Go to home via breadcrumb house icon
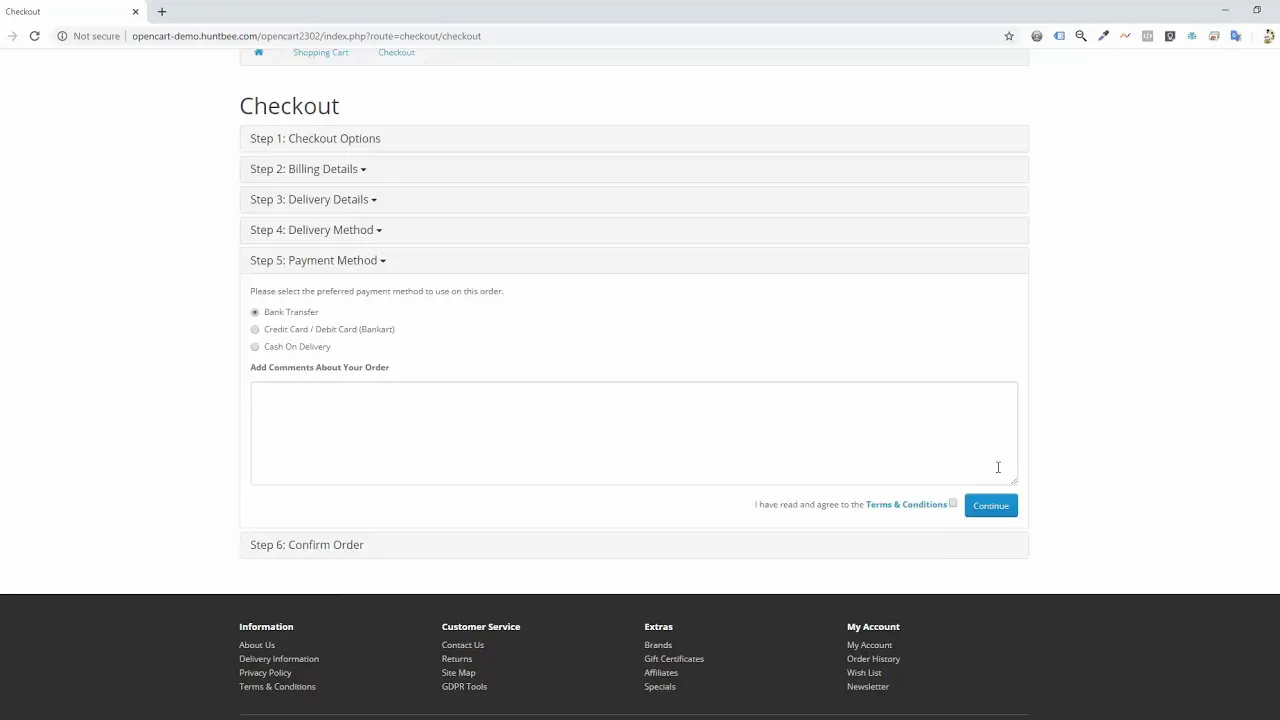 tap(259, 52)
